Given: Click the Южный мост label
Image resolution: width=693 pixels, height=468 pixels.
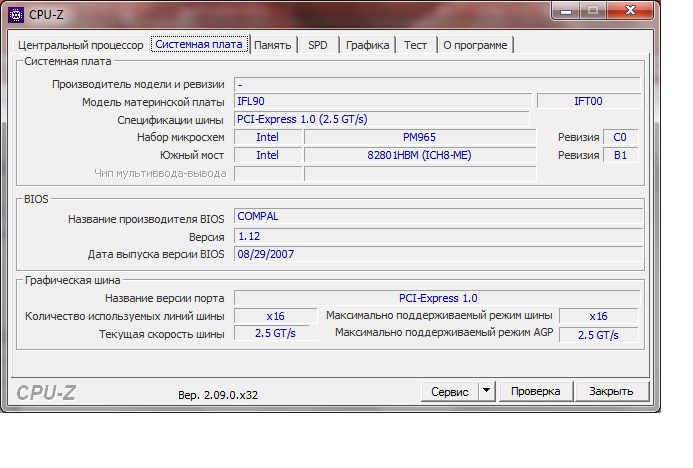Looking at the screenshot, I should pos(192,156).
